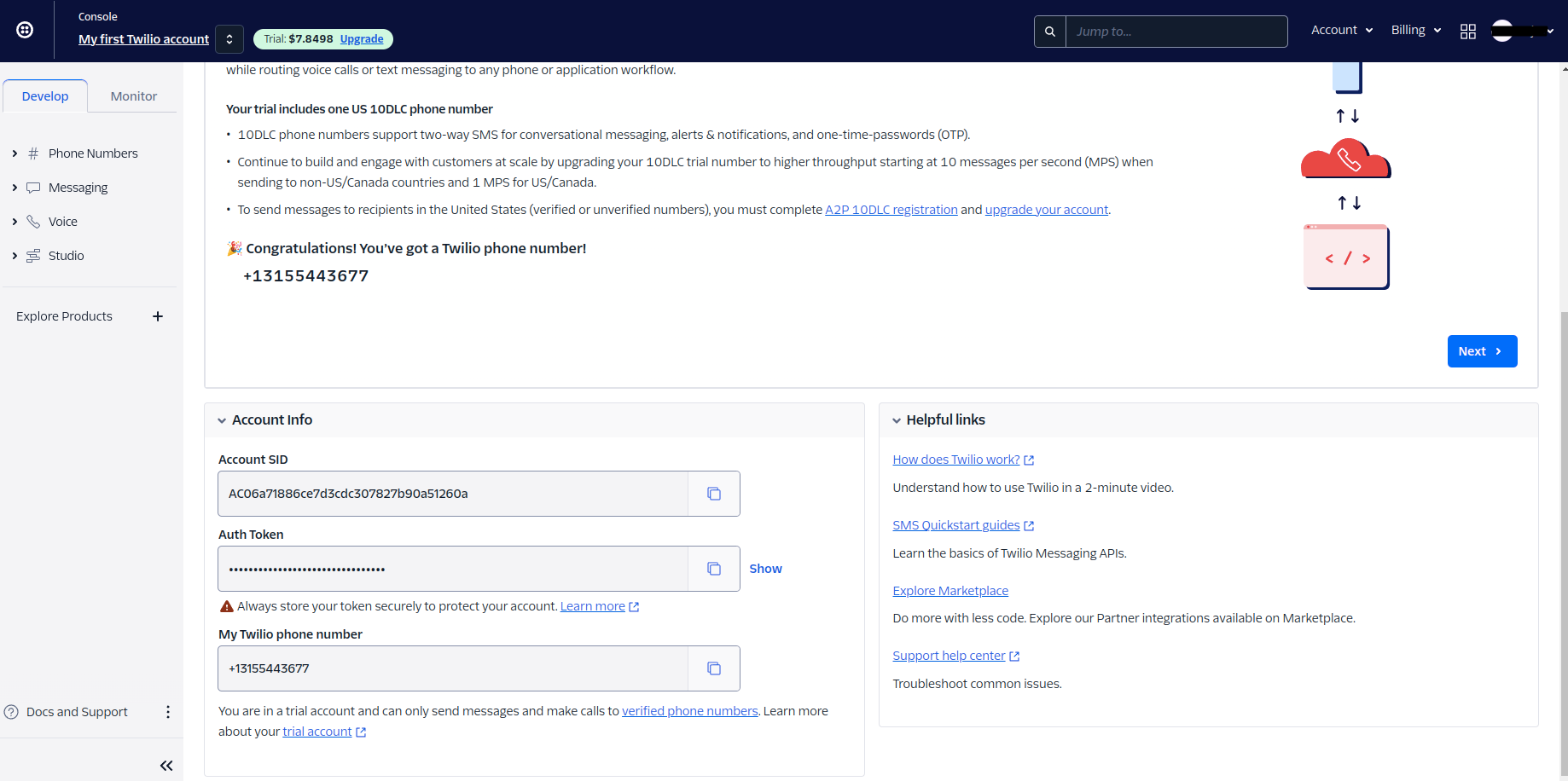This screenshot has width=1568, height=781.
Task: Switch to the Monitor tab
Action: (134, 96)
